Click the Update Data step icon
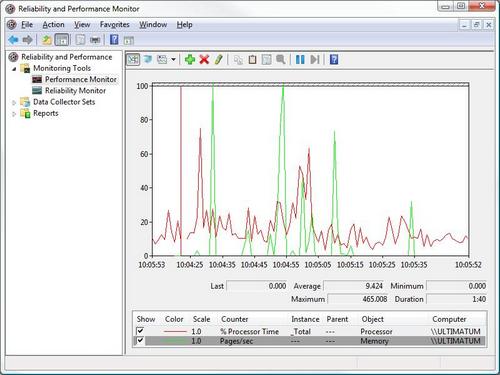Viewport: 500px width, 375px height. [x=315, y=60]
